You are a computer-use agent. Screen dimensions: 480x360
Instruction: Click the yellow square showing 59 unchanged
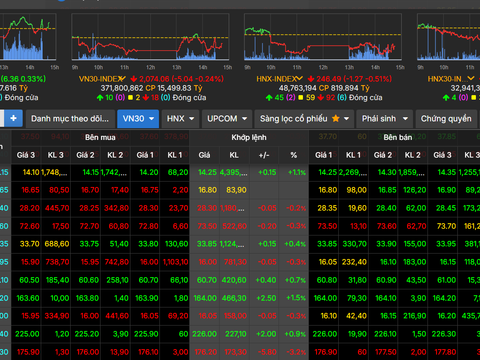pos(301,98)
